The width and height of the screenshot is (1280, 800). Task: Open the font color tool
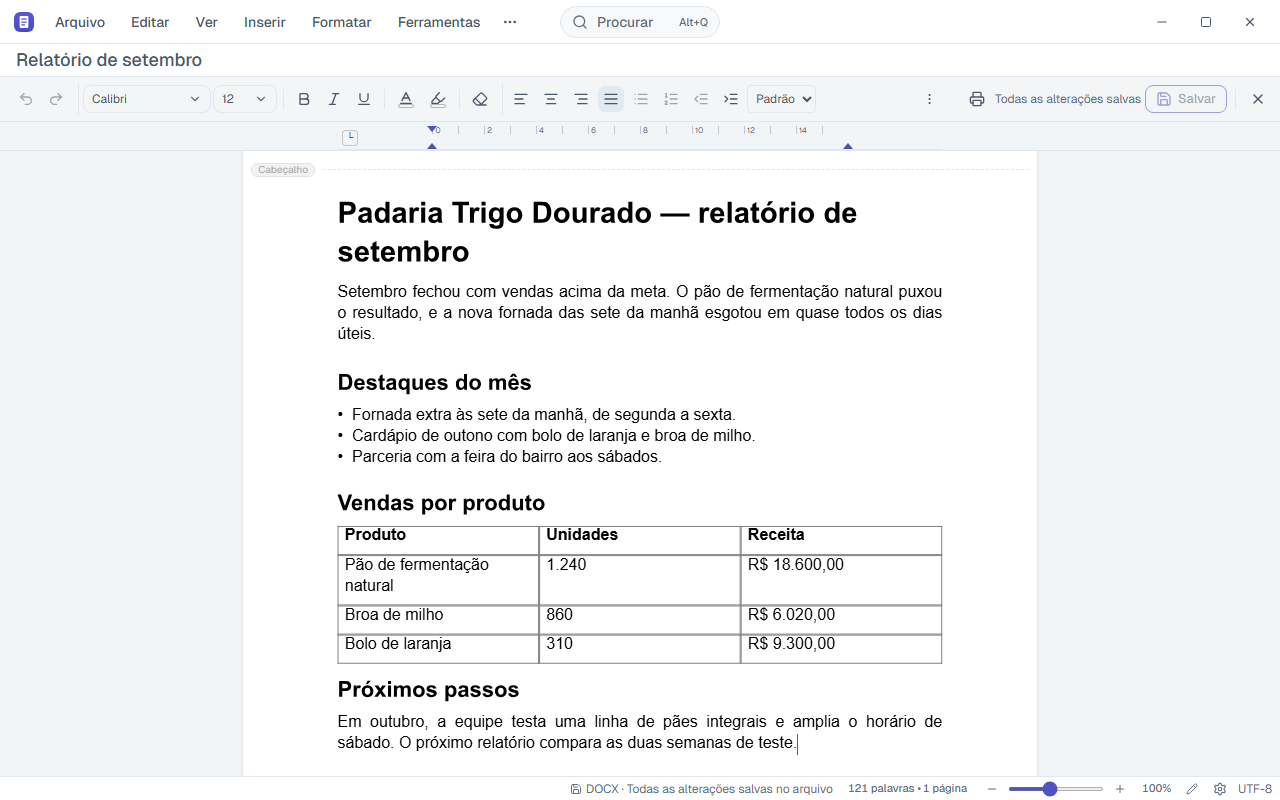(x=406, y=99)
